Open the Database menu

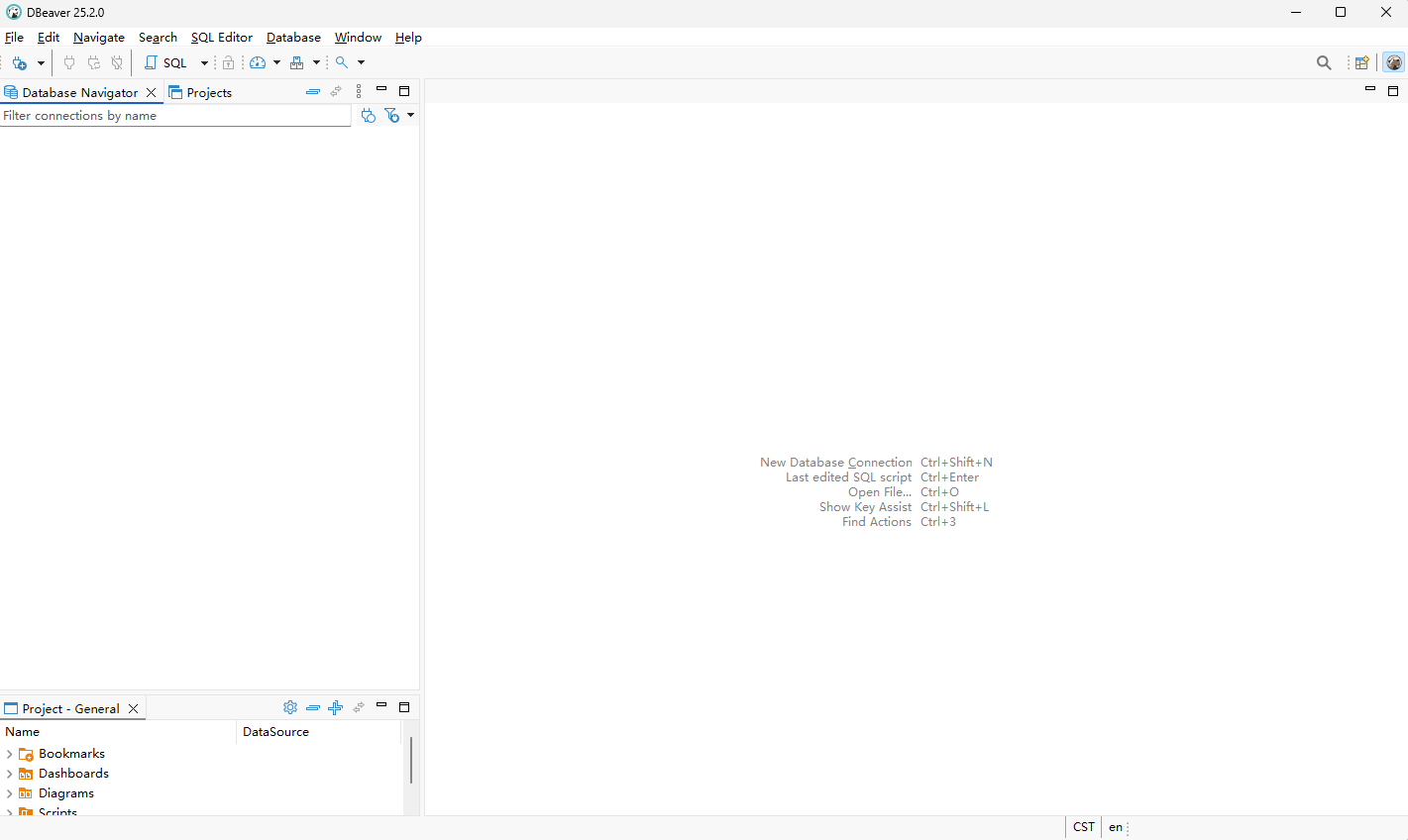[x=293, y=38]
